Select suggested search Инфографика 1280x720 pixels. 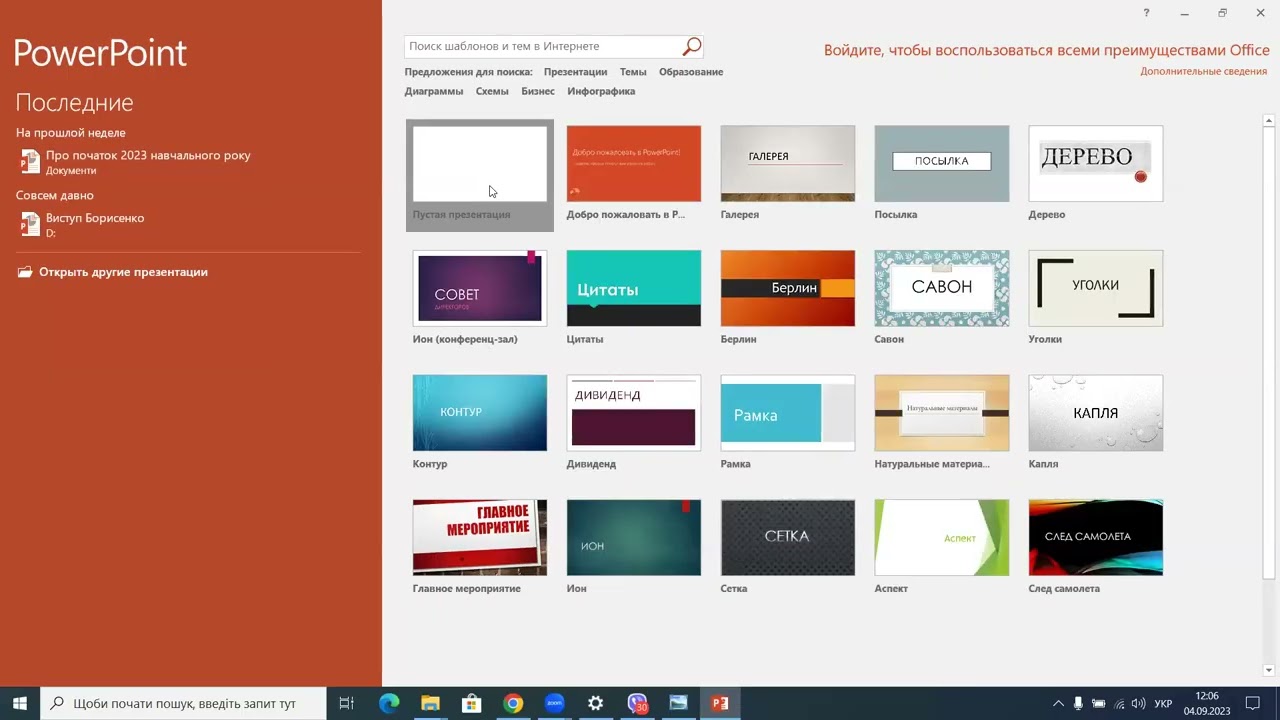pyautogui.click(x=601, y=91)
